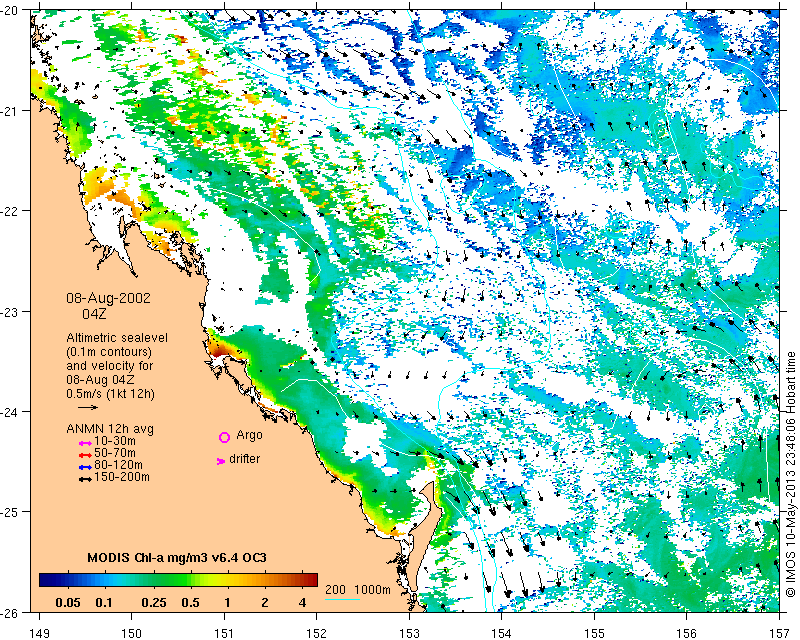Click the longitude label 150

132,633
